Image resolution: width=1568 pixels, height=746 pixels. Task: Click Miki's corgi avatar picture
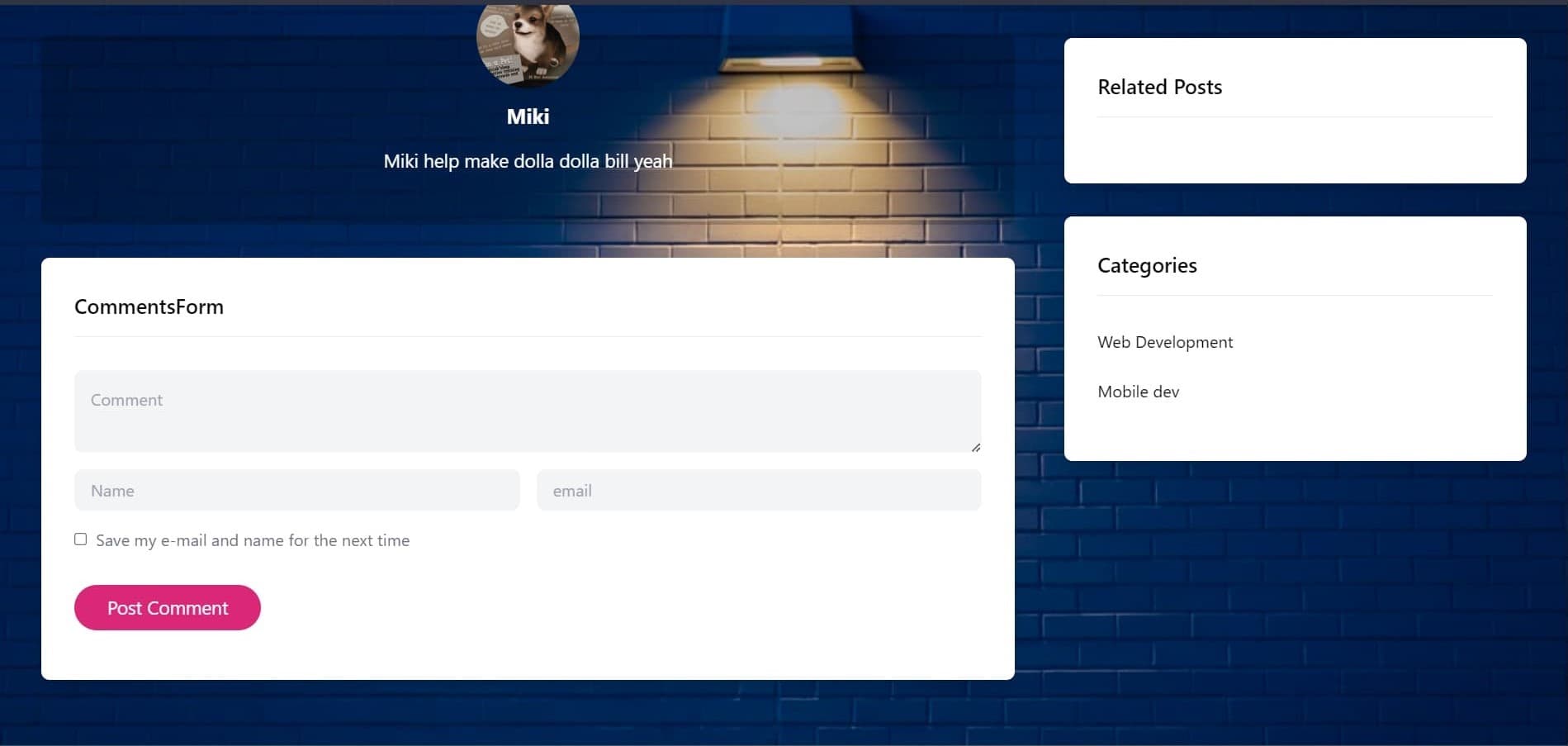coord(528,43)
